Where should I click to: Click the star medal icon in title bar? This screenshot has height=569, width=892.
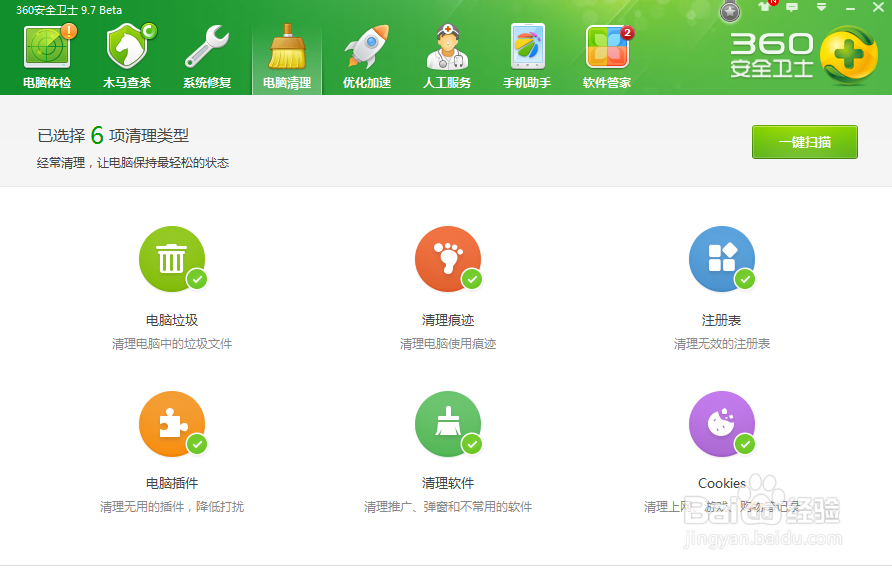click(730, 11)
